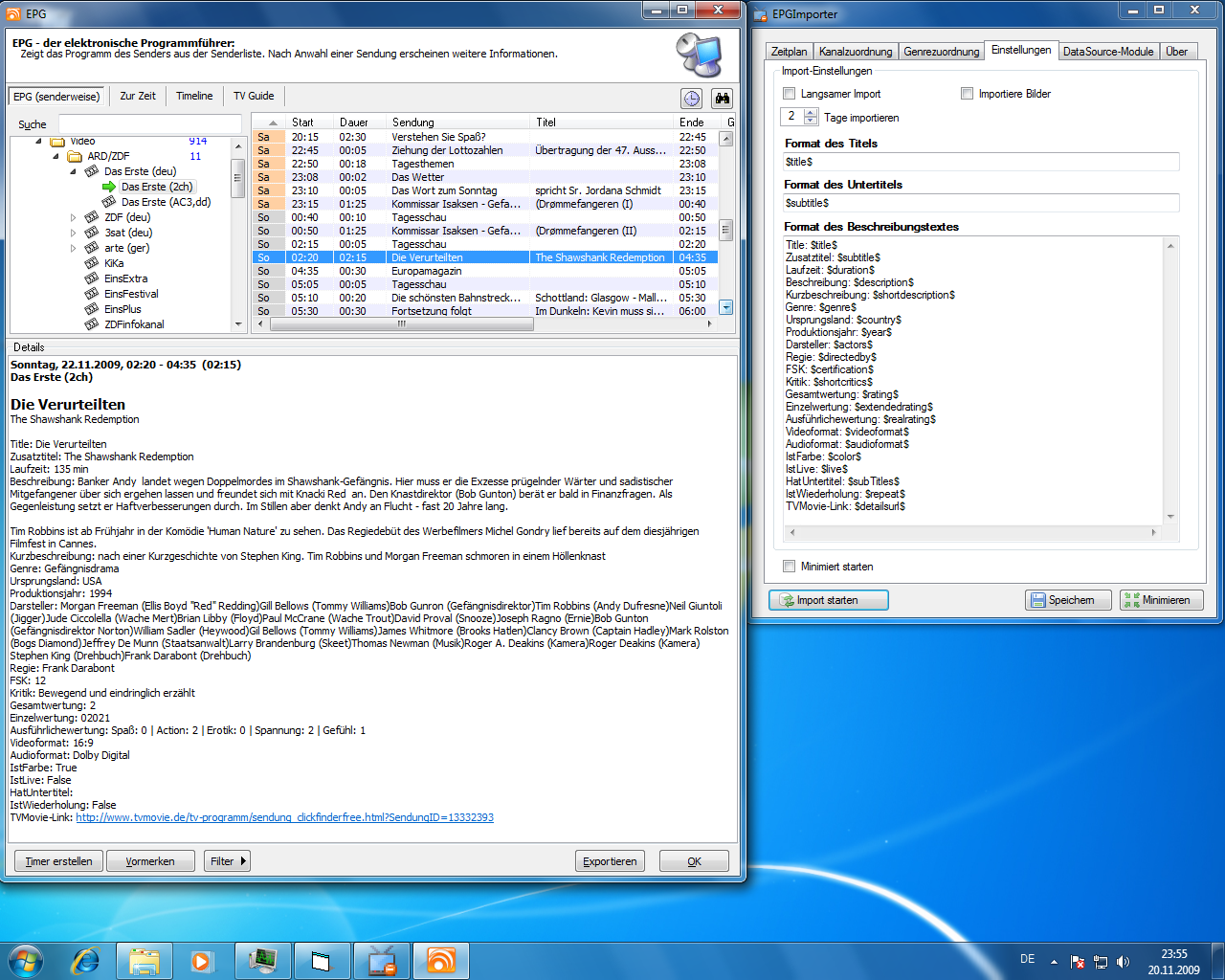The width and height of the screenshot is (1225, 980).
Task: Toggle the Importiere Bilder checkbox
Action: 968,94
